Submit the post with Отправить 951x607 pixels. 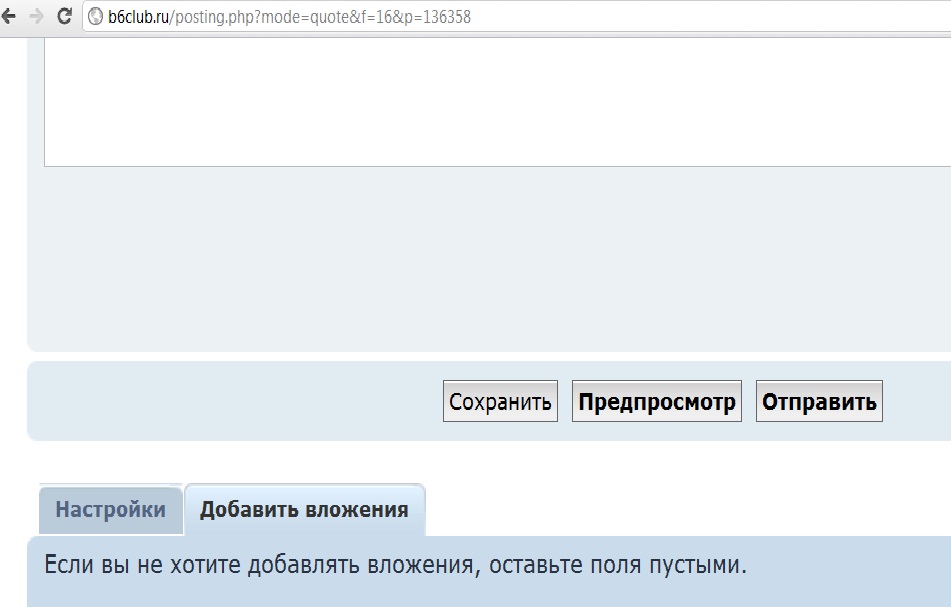tap(819, 402)
